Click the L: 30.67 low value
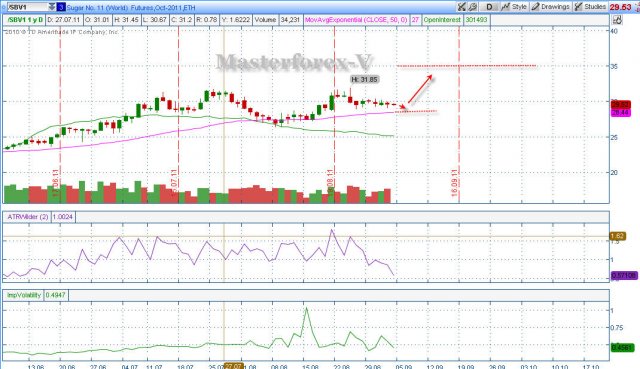 (x=155, y=20)
